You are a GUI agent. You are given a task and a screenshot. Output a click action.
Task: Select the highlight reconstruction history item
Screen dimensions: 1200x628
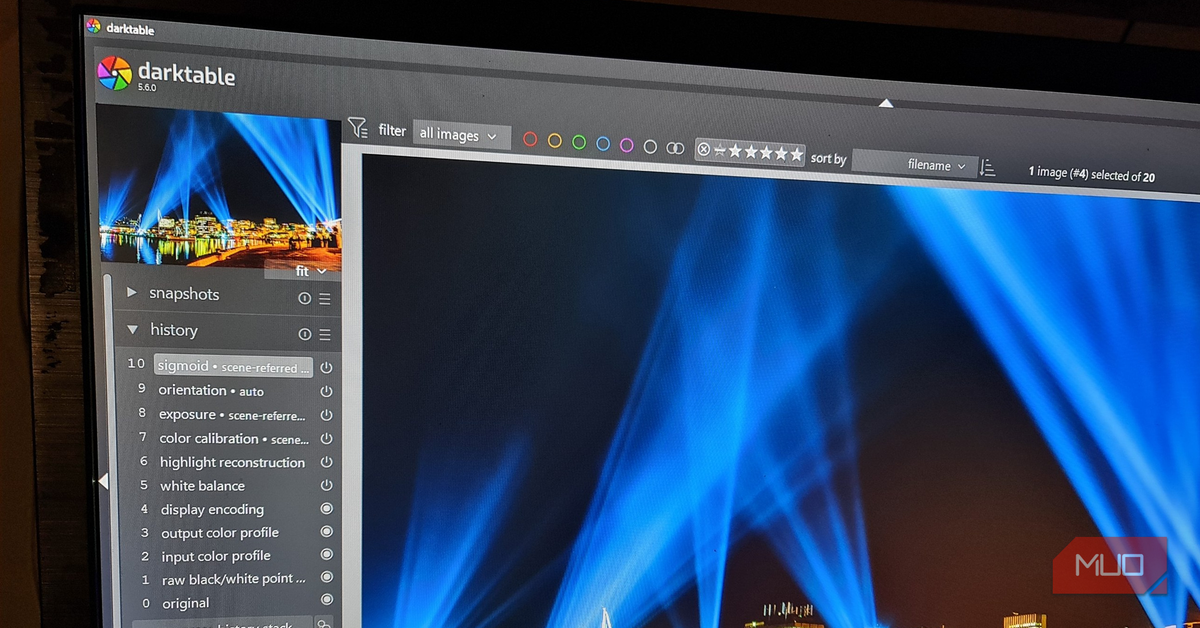point(232,462)
